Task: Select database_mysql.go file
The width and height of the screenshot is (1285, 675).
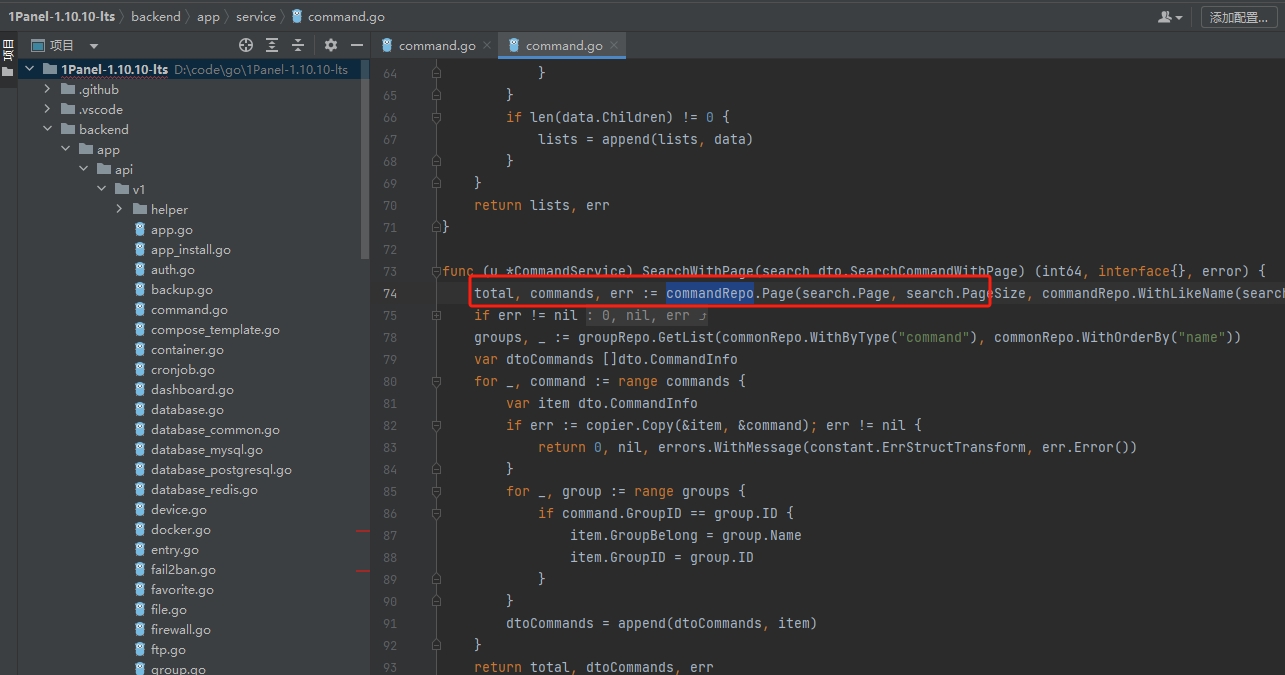Action: (x=207, y=449)
